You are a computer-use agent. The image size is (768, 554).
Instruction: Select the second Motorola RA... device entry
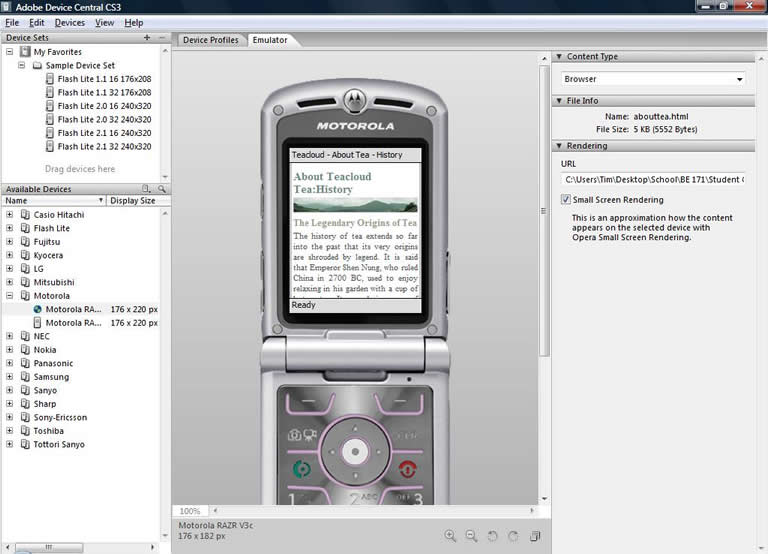click(80, 323)
